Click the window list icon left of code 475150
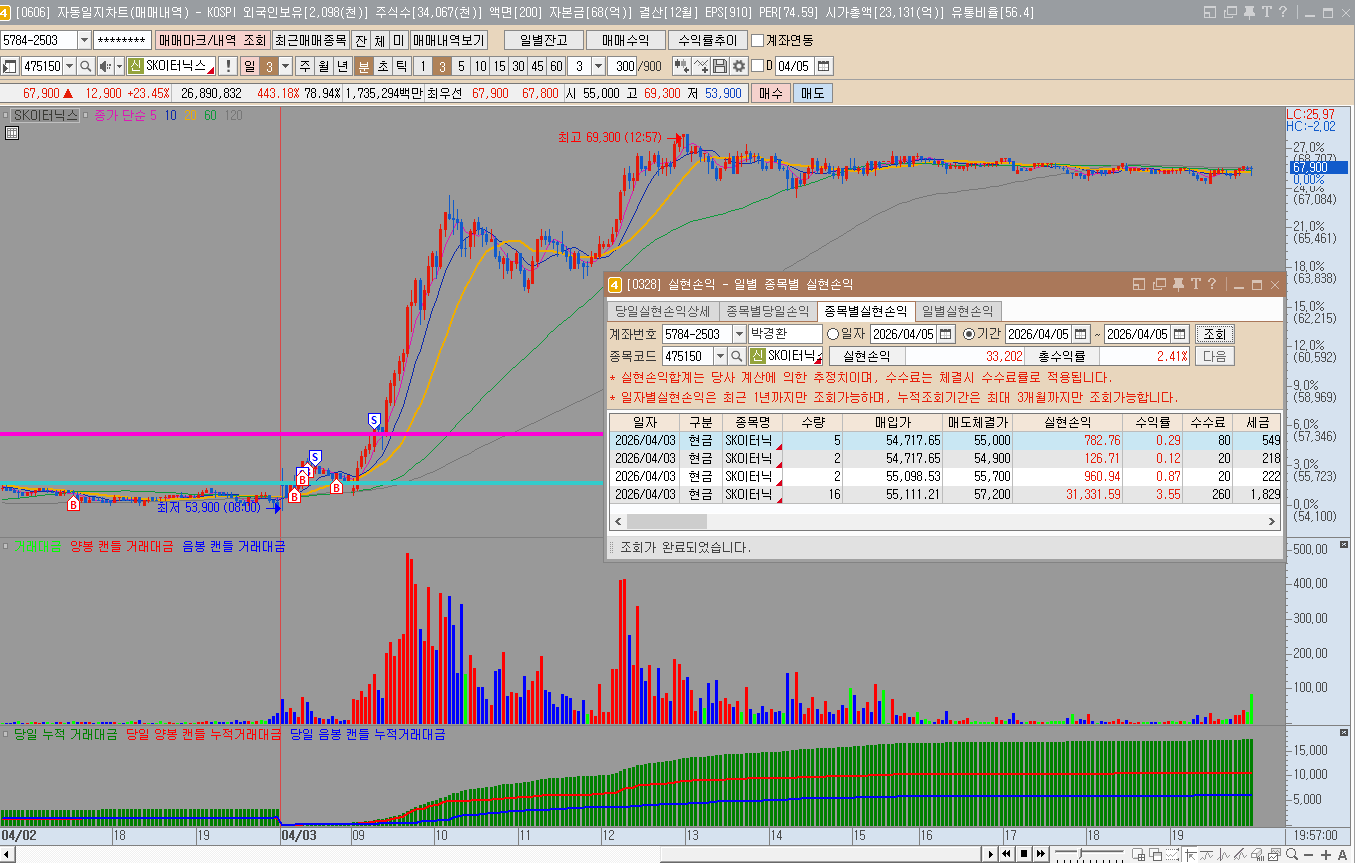Screen dimensions: 1355x863 click(10, 66)
